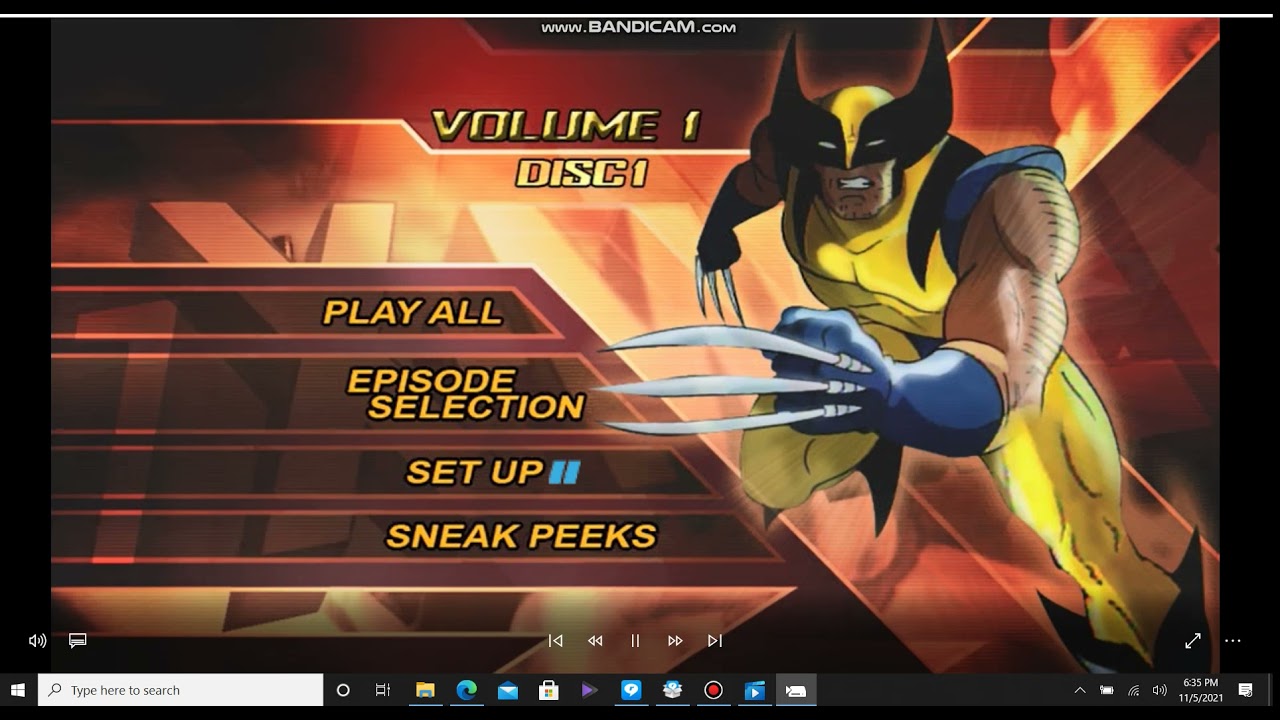Viewport: 1280px width, 720px height.
Task: Rewind the video
Action: (595, 641)
